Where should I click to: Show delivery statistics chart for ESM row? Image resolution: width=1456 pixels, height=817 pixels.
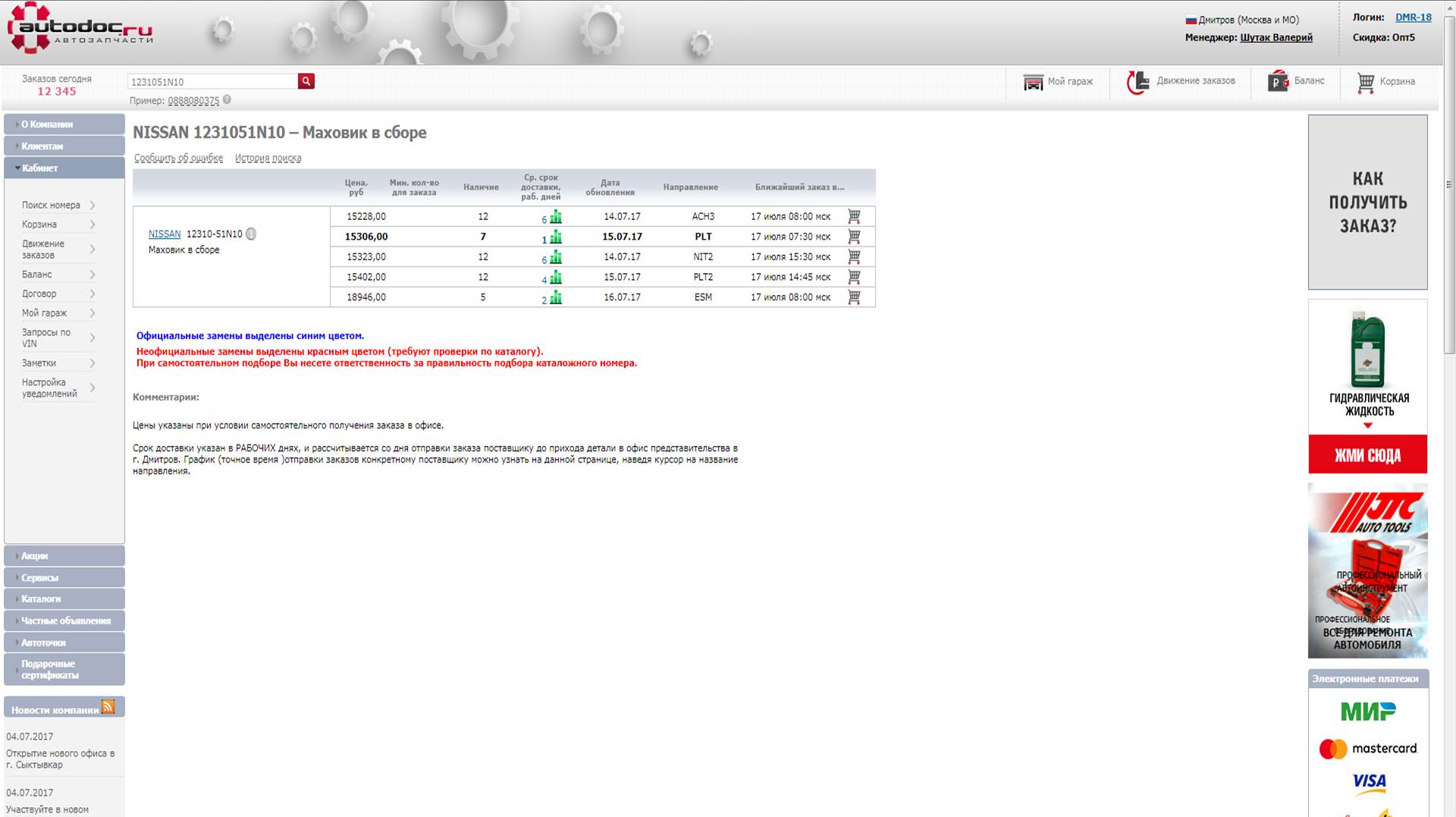556,298
